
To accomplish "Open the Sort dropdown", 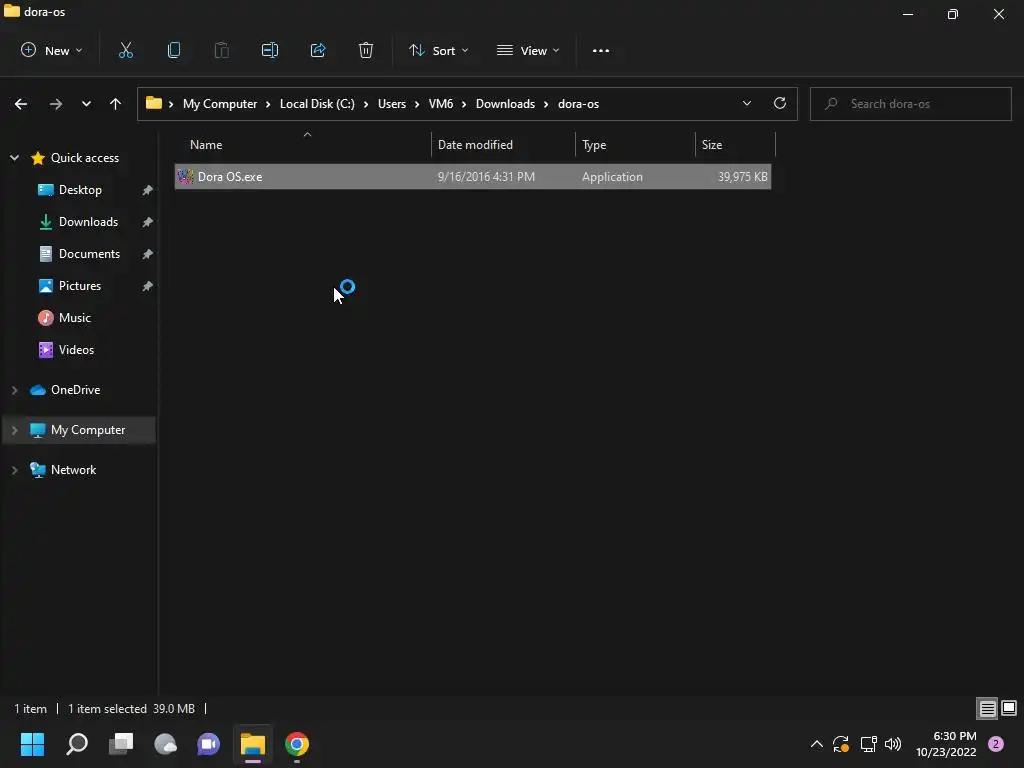I will pos(438,50).
